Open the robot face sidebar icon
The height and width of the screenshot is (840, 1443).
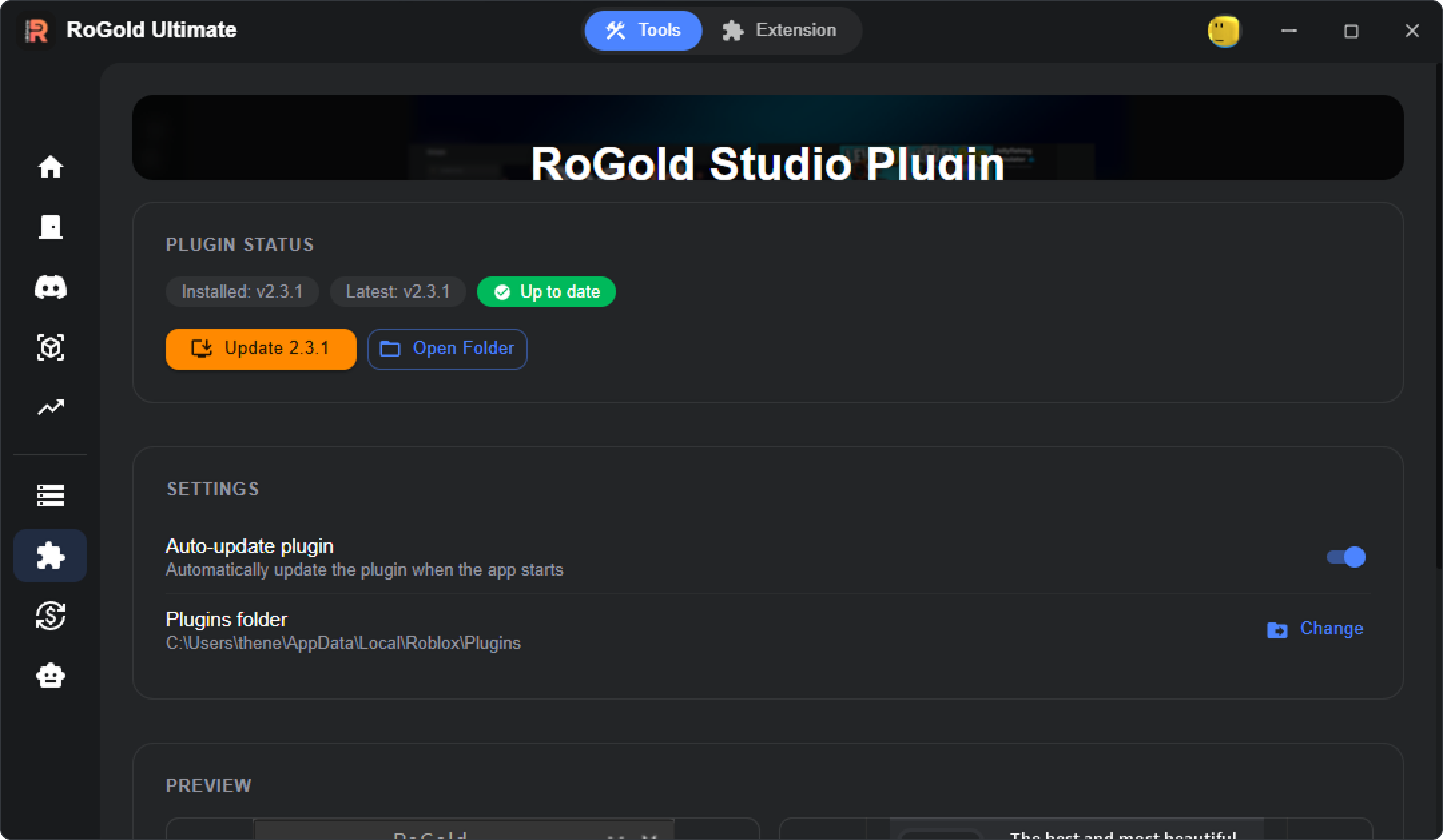[x=51, y=676]
